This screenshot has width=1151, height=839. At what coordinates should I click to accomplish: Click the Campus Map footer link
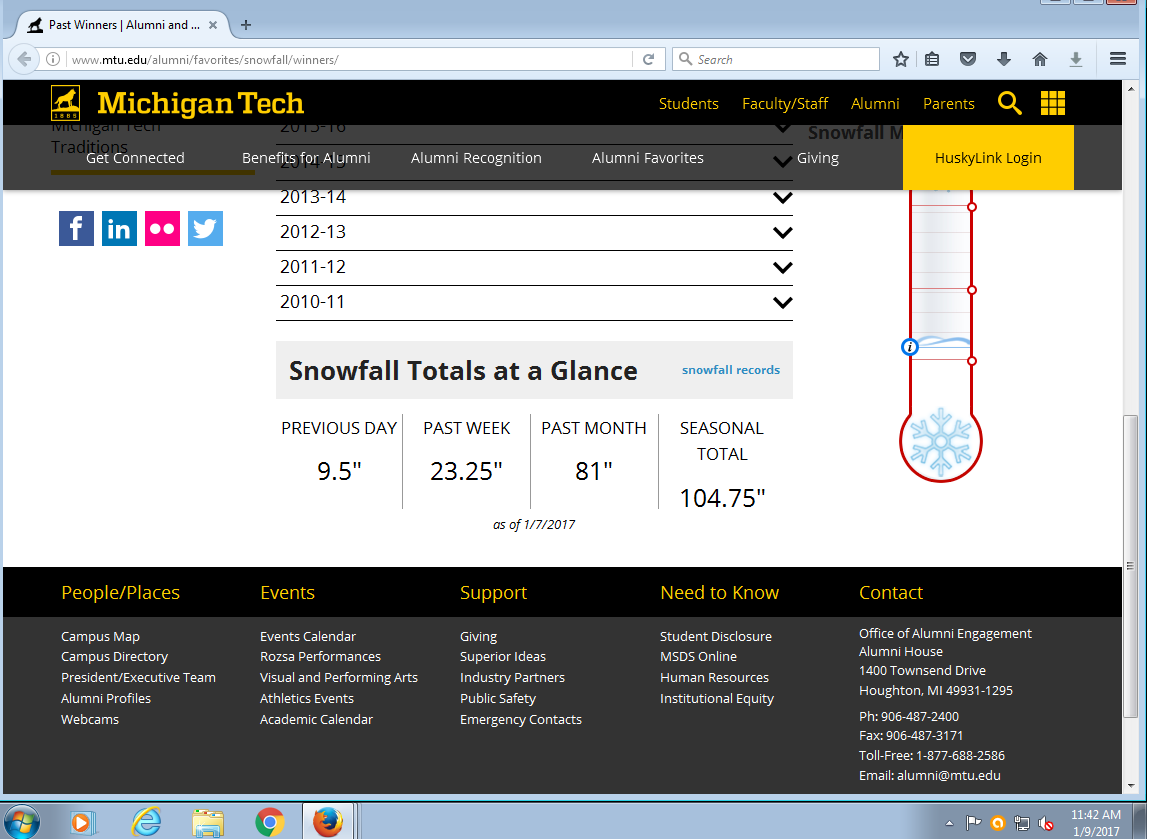coord(100,636)
